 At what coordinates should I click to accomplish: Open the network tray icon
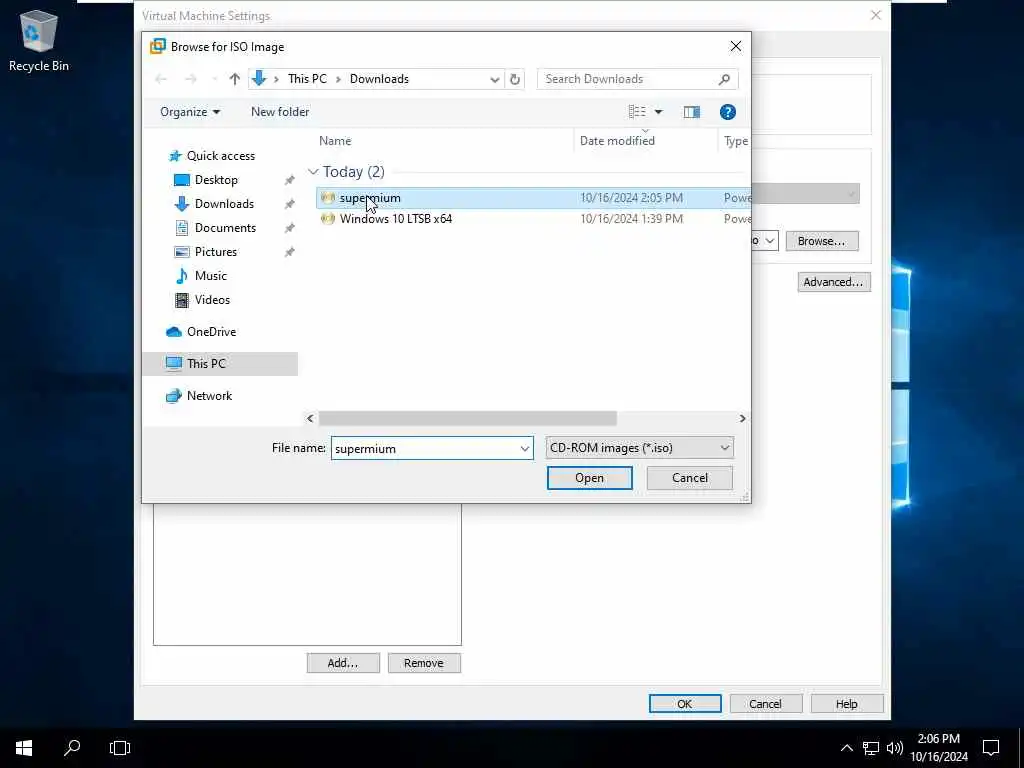(871, 748)
